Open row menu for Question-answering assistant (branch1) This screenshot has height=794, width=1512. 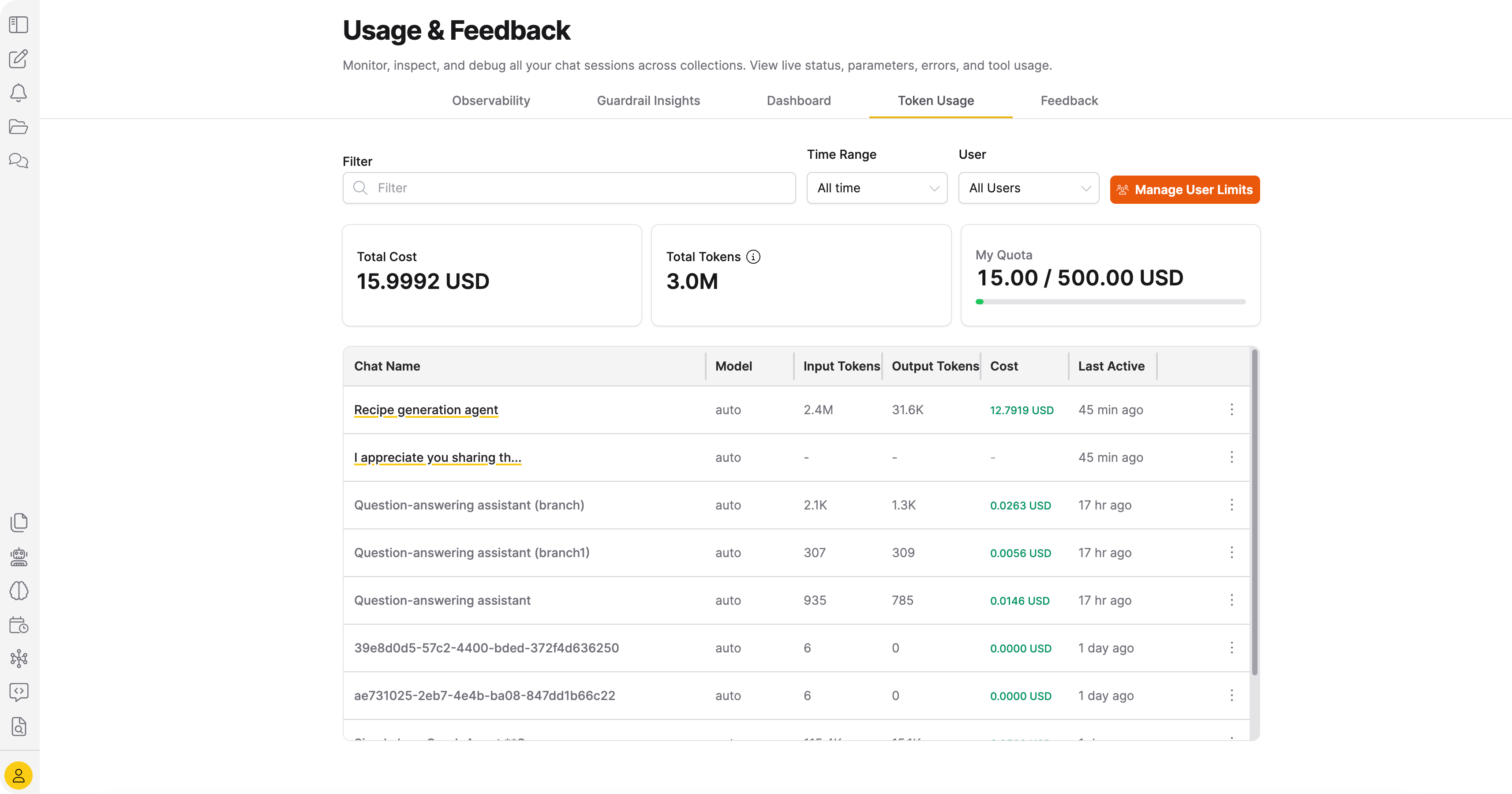click(1231, 552)
